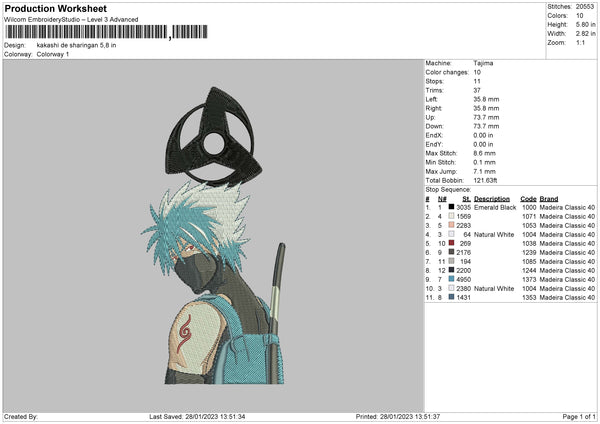
Task: Click the 'Last Saved: 28/01/2023 13:51:34' footer text
Action: coord(197,416)
